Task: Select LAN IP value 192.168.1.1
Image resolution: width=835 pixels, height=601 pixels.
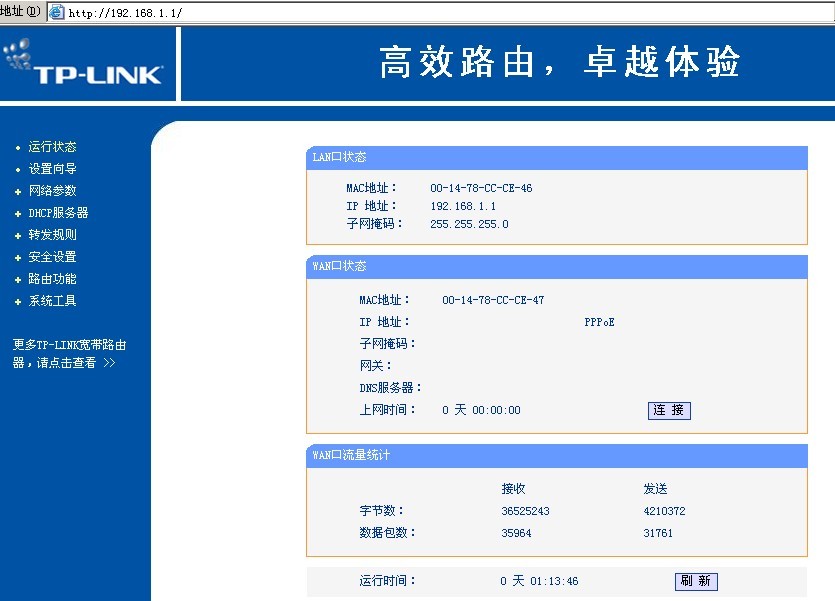Action: coord(463,206)
